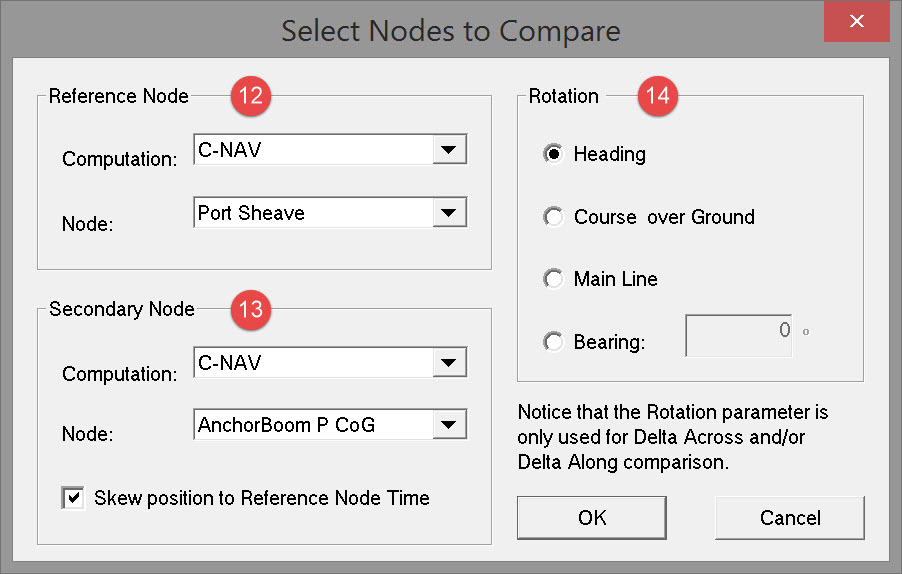Click the red marker numbered 12
Image resolution: width=902 pixels, height=574 pixels.
(250, 97)
